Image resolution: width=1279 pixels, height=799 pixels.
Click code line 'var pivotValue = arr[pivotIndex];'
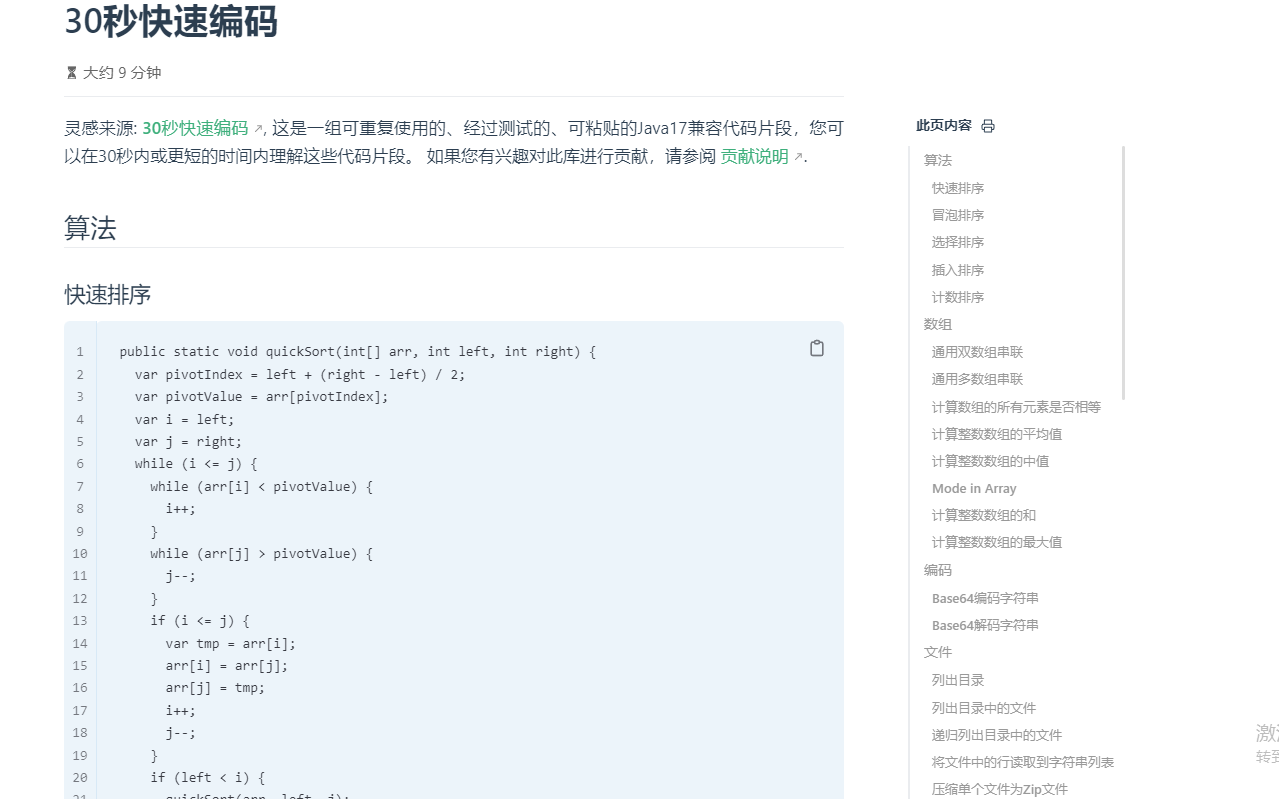tap(262, 396)
